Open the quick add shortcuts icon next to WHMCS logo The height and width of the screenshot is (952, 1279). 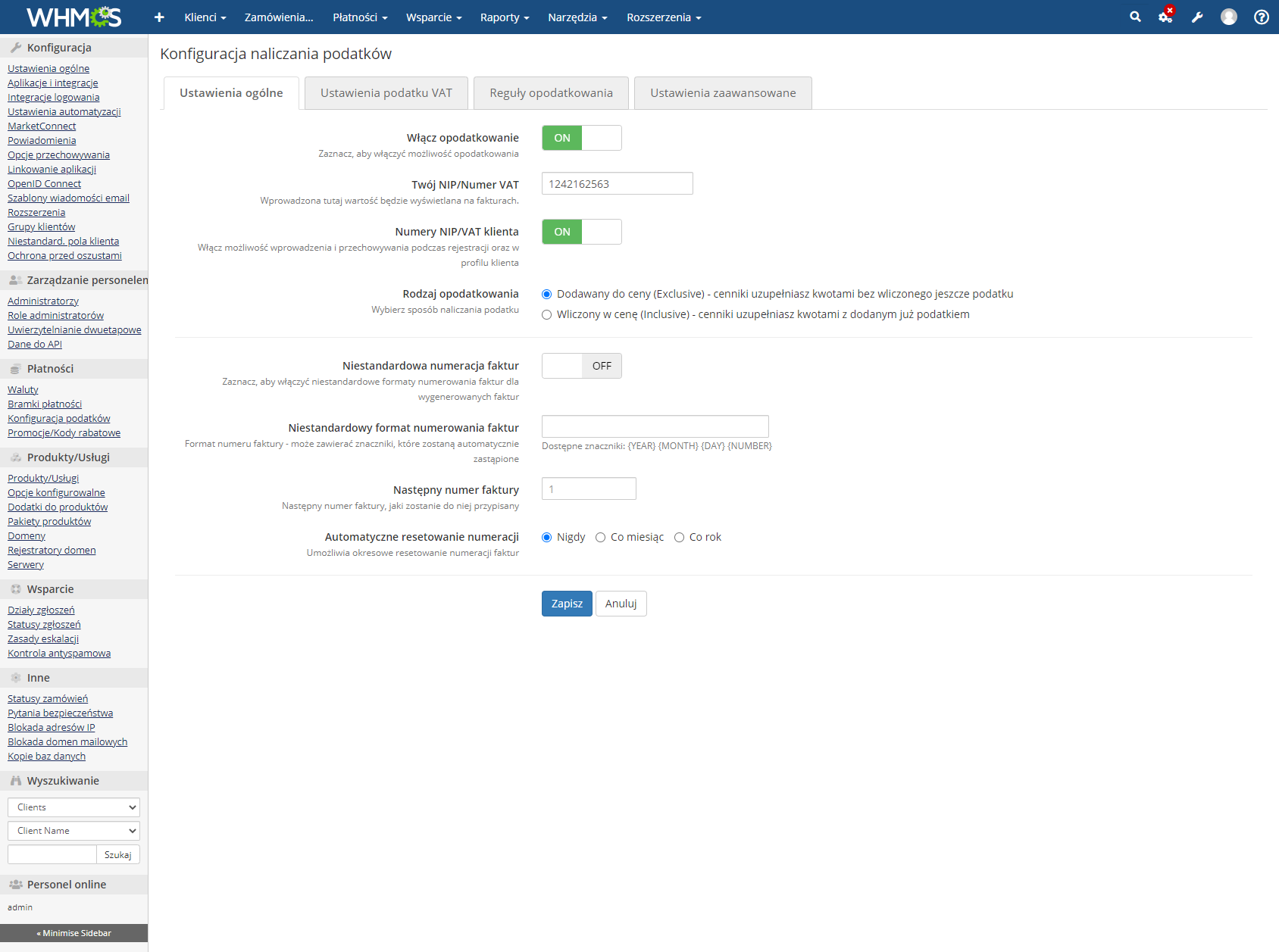coord(159,17)
